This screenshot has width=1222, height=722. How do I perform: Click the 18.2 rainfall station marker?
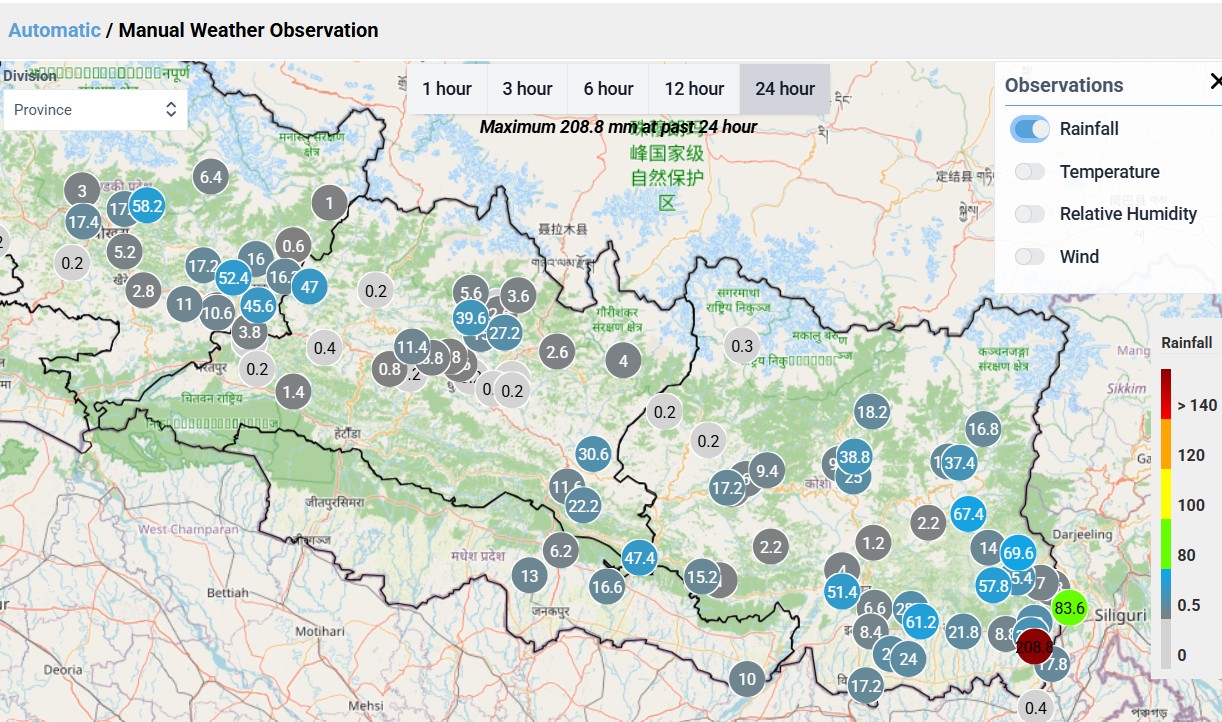(x=872, y=411)
